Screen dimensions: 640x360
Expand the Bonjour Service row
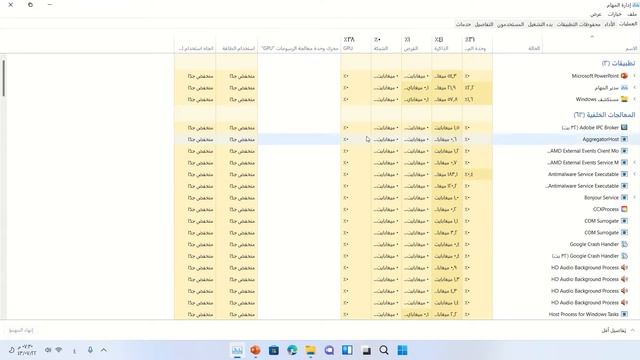click(x=634, y=198)
